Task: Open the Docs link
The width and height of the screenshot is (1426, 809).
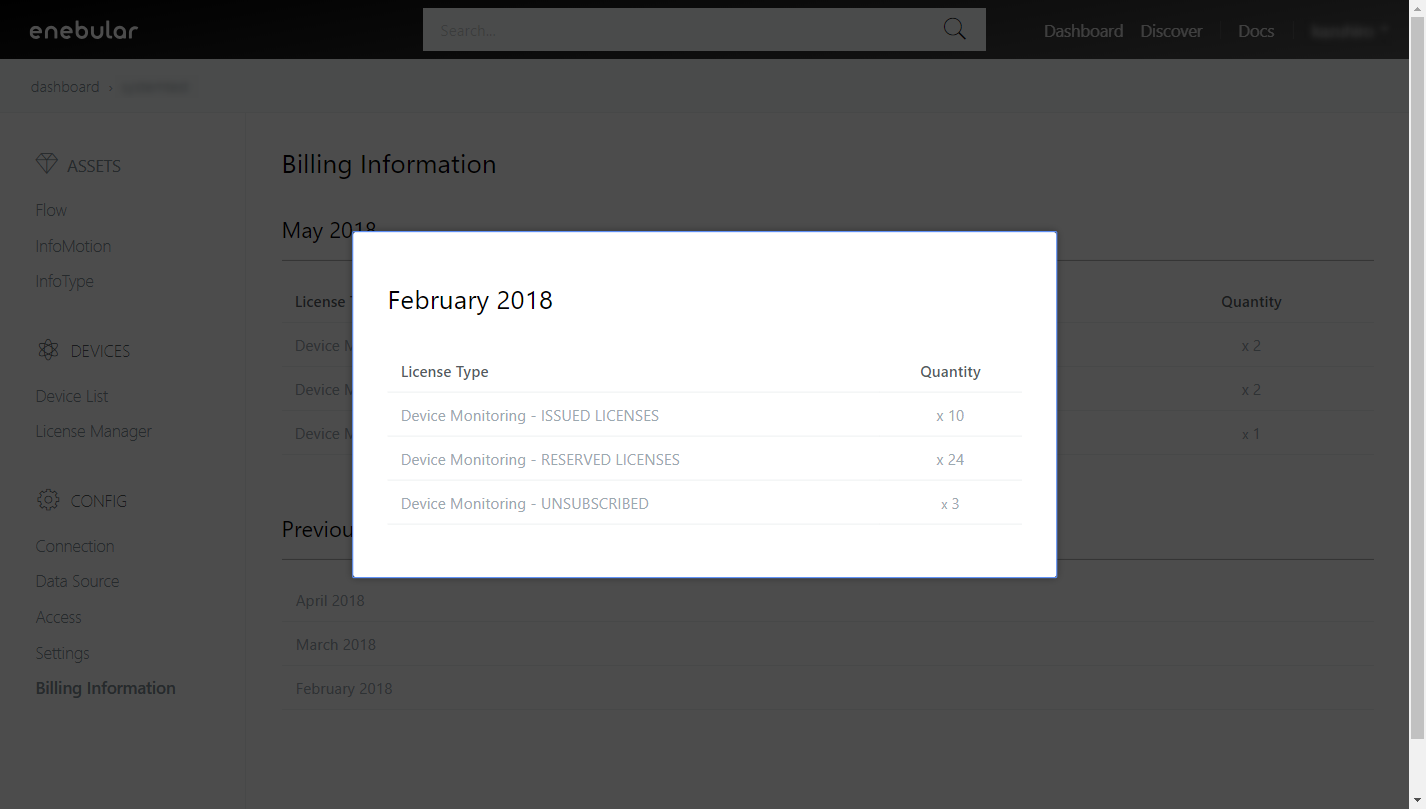Action: coord(1255,31)
